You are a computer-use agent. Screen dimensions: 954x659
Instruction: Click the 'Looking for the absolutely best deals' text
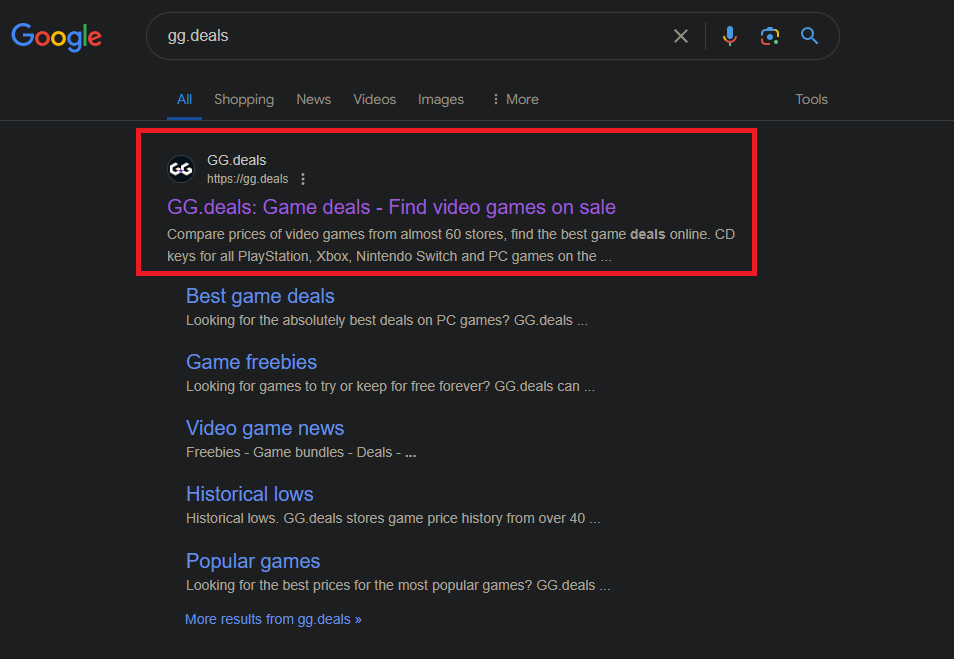click(386, 320)
